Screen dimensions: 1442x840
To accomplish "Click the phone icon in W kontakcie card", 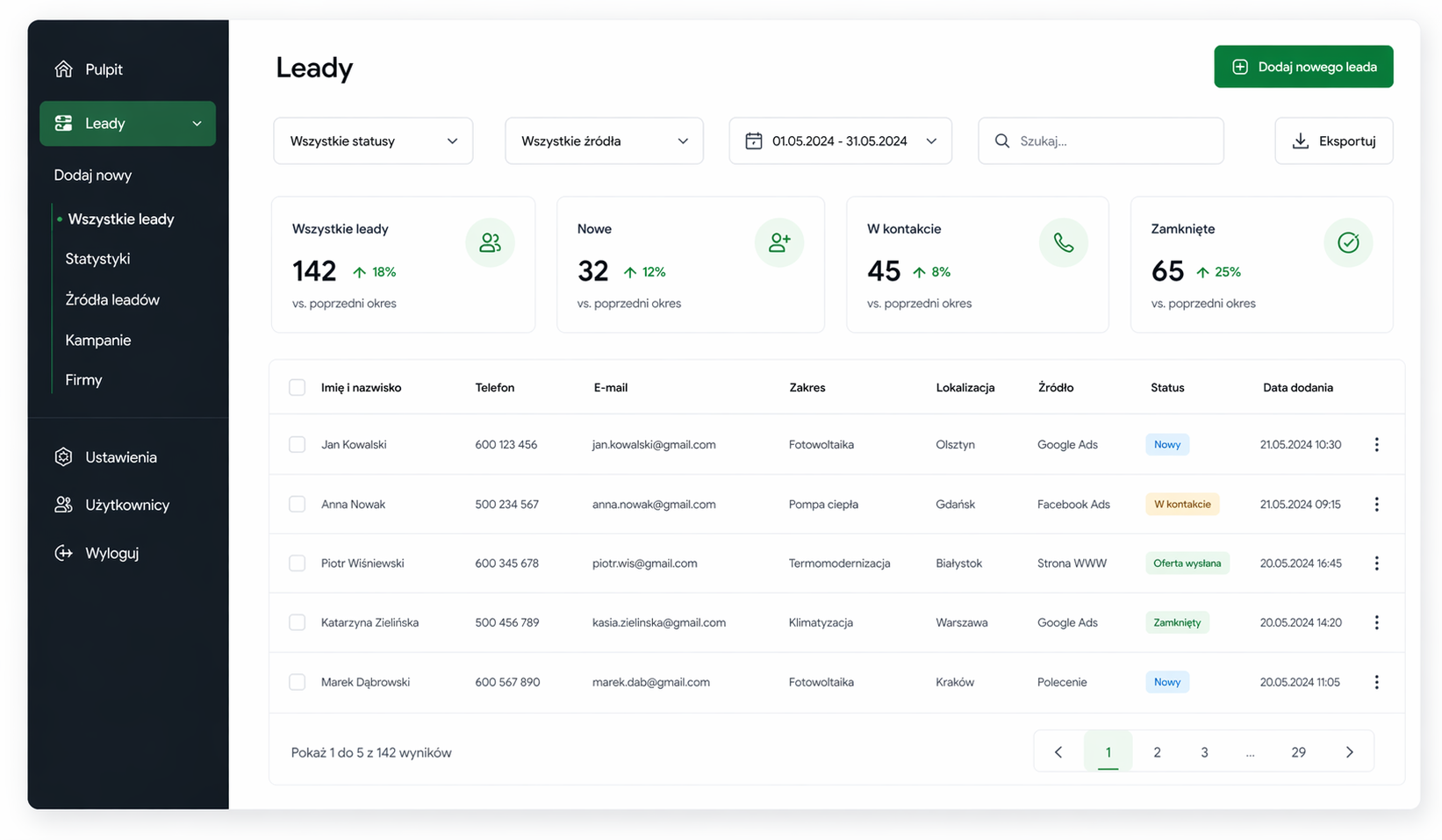I will click(1064, 242).
